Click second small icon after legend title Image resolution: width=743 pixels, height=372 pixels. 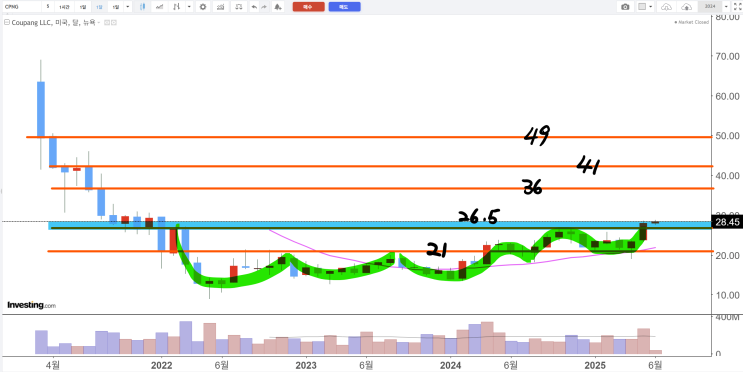coord(114,22)
